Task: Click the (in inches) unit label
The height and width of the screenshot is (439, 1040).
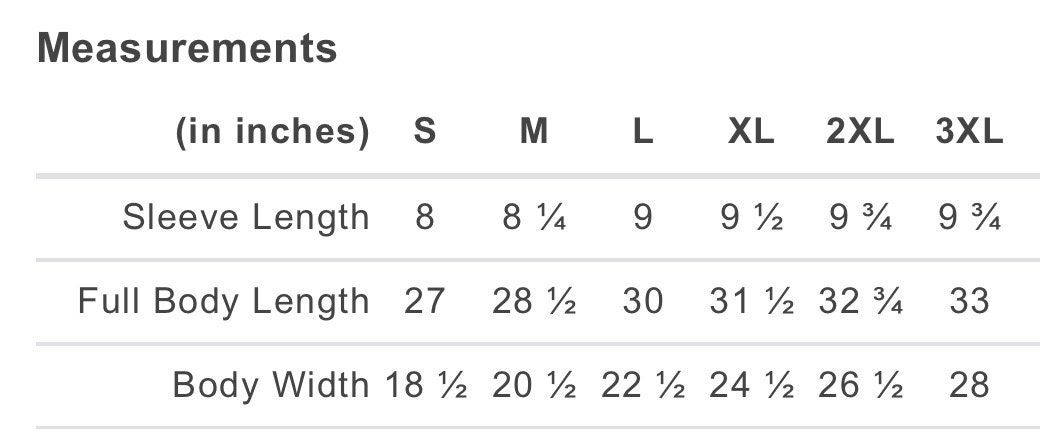Action: (272, 132)
